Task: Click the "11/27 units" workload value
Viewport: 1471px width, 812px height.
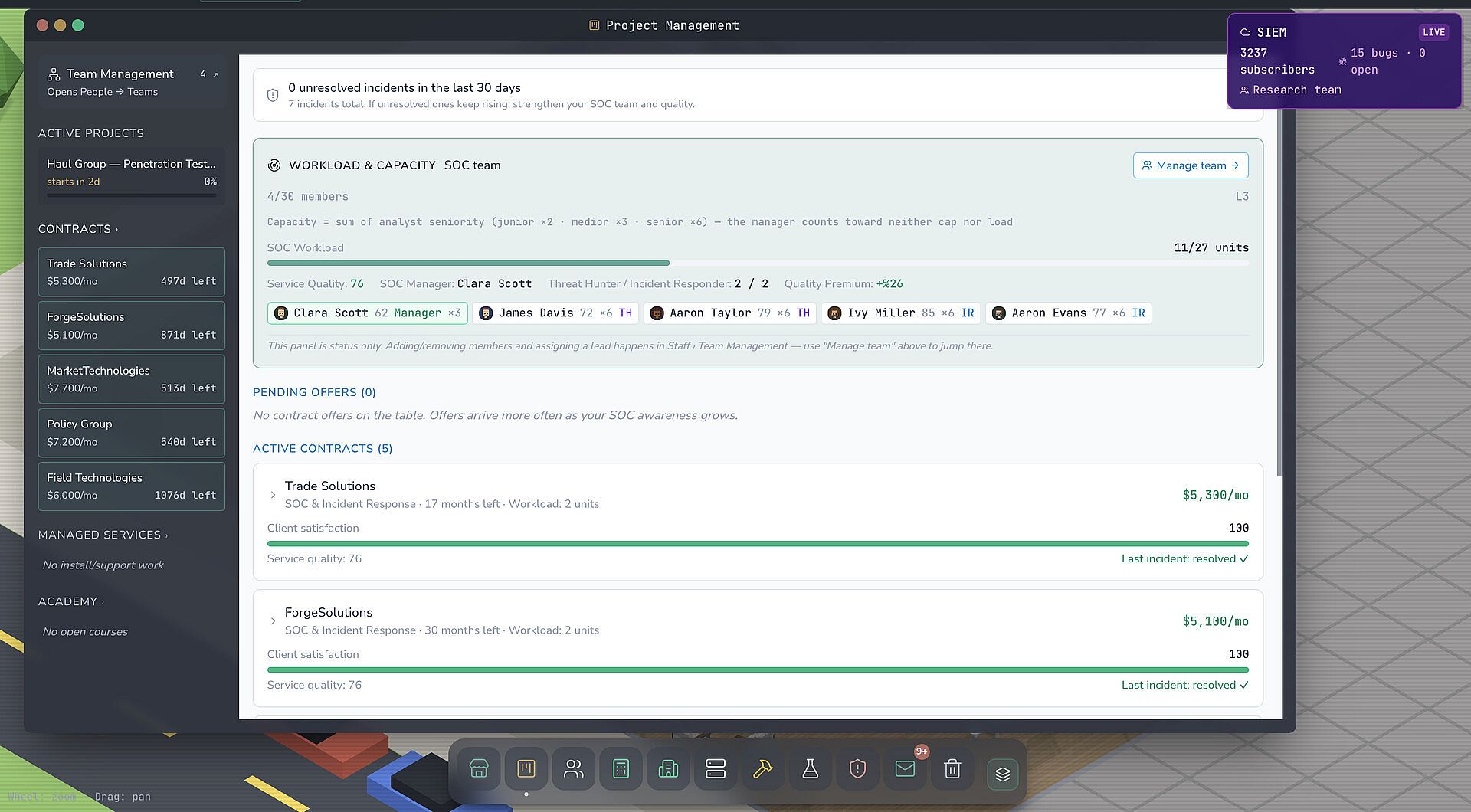Action: click(1211, 248)
